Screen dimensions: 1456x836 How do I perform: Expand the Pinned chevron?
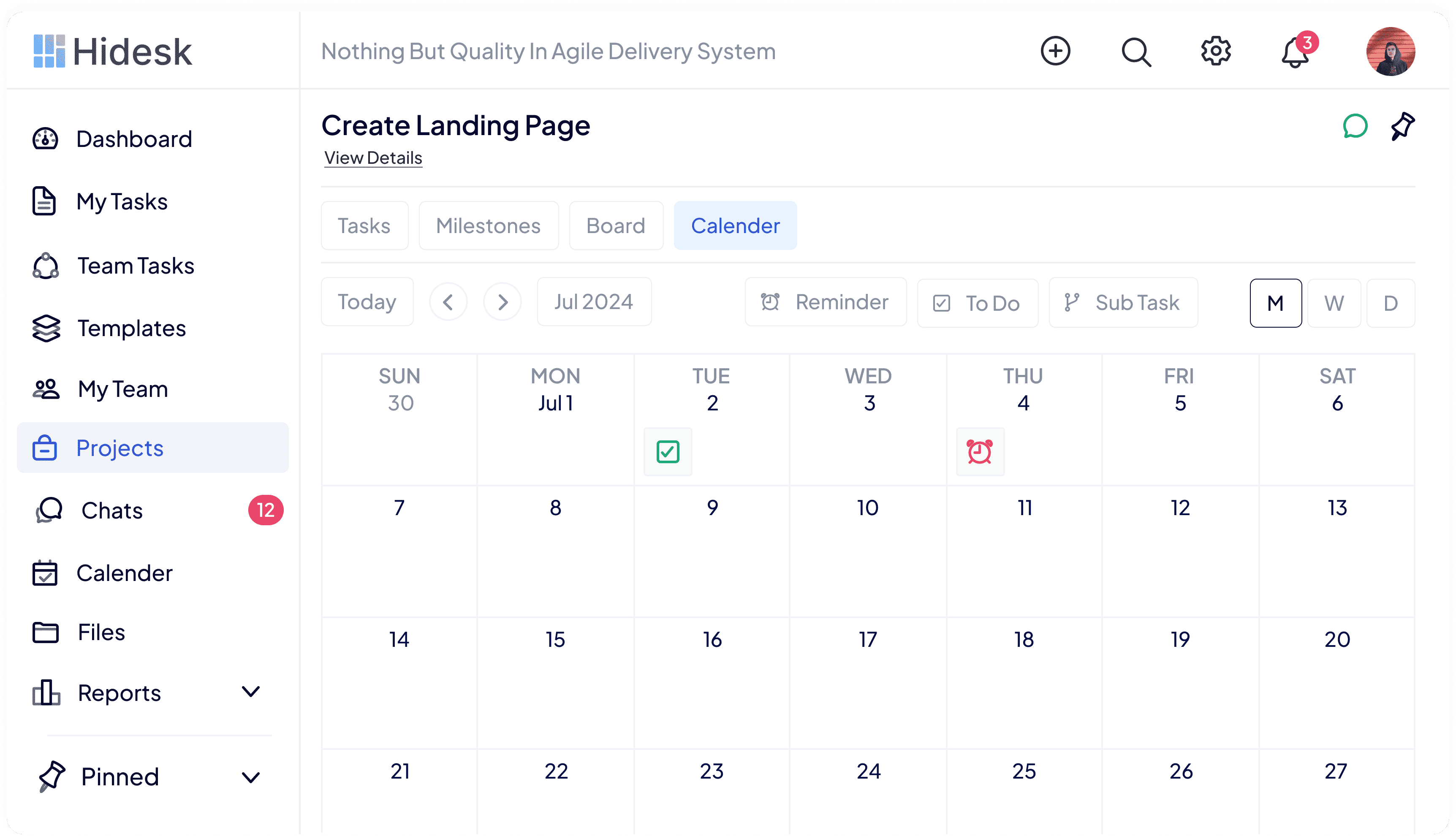coord(251,777)
